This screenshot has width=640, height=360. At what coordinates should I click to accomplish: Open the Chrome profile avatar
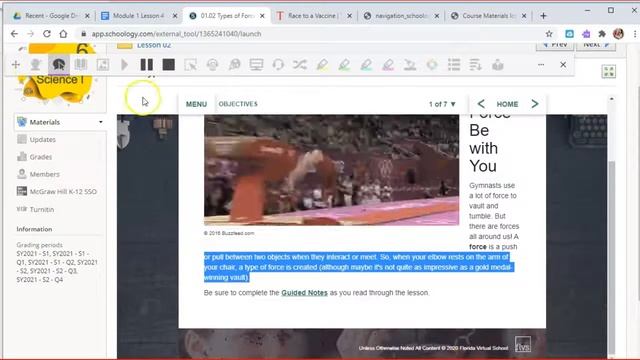(618, 34)
